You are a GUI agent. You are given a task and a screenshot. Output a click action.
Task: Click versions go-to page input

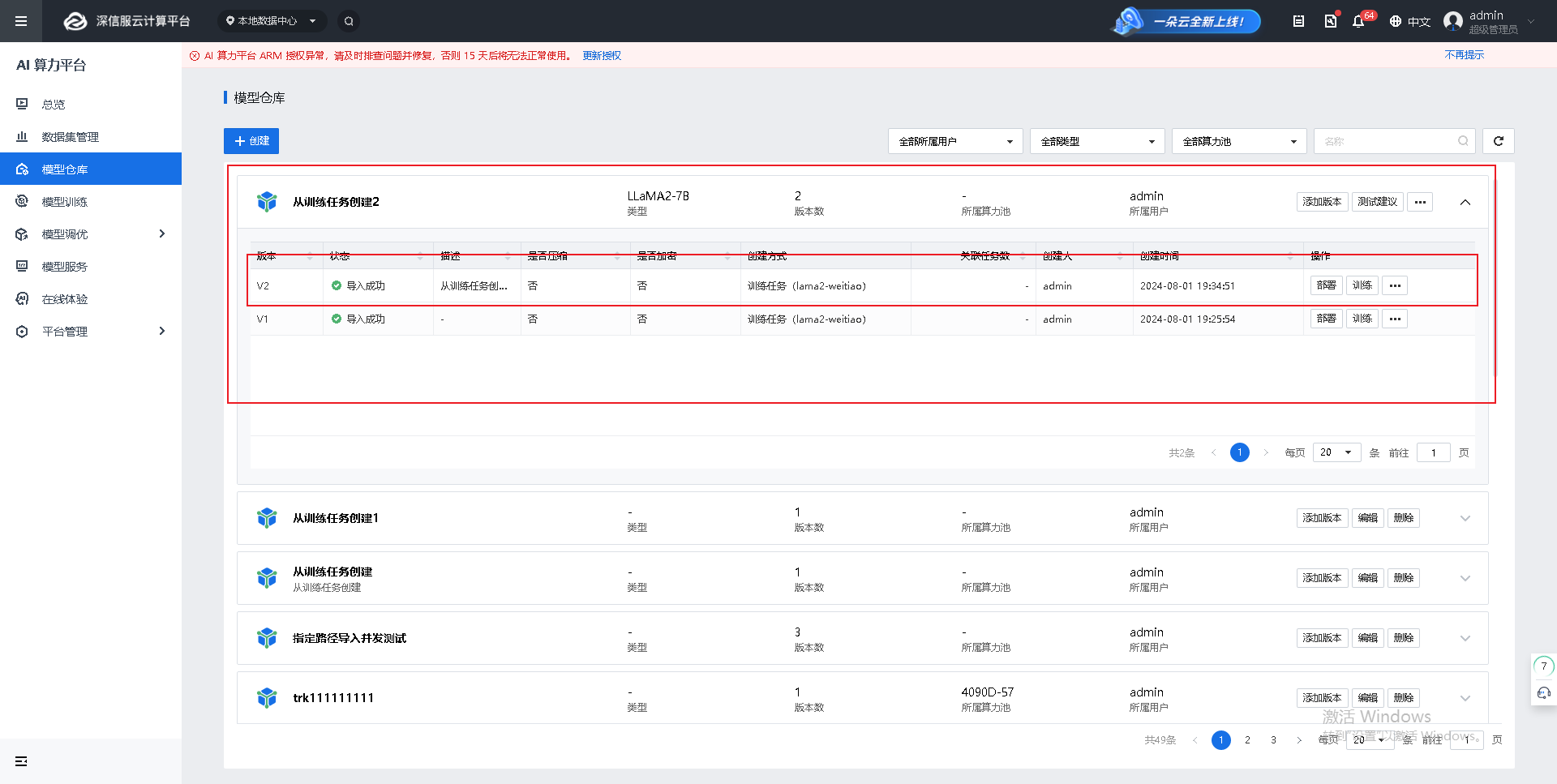pyautogui.click(x=1433, y=452)
